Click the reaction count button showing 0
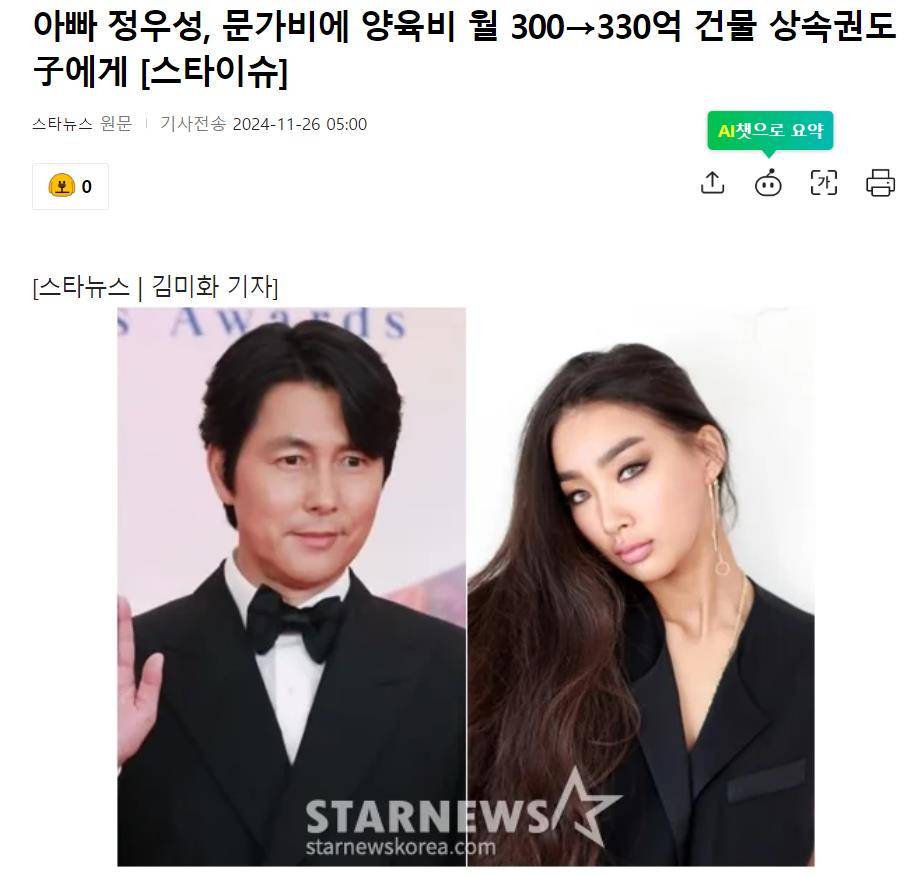 coord(70,187)
